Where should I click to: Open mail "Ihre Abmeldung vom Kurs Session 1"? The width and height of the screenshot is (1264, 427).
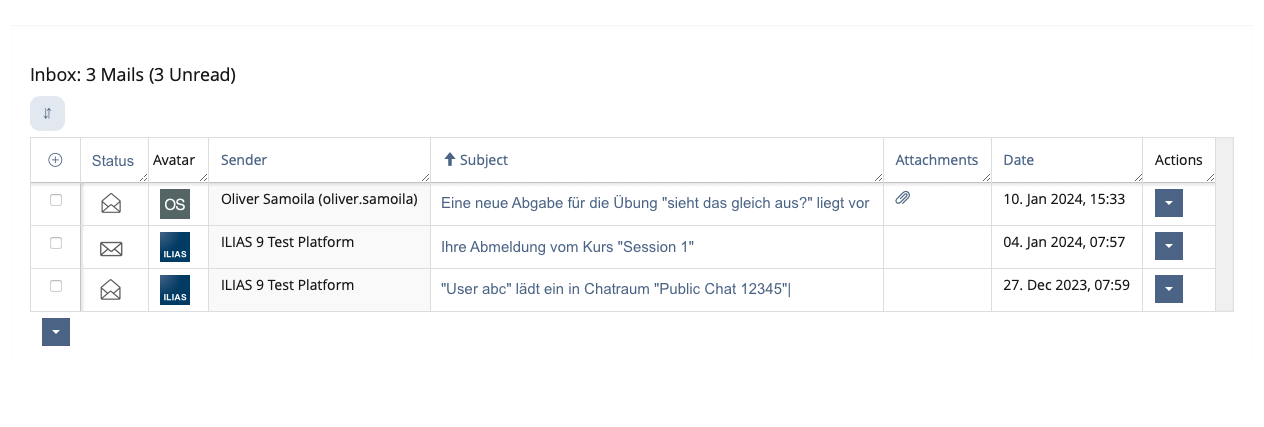coord(567,247)
